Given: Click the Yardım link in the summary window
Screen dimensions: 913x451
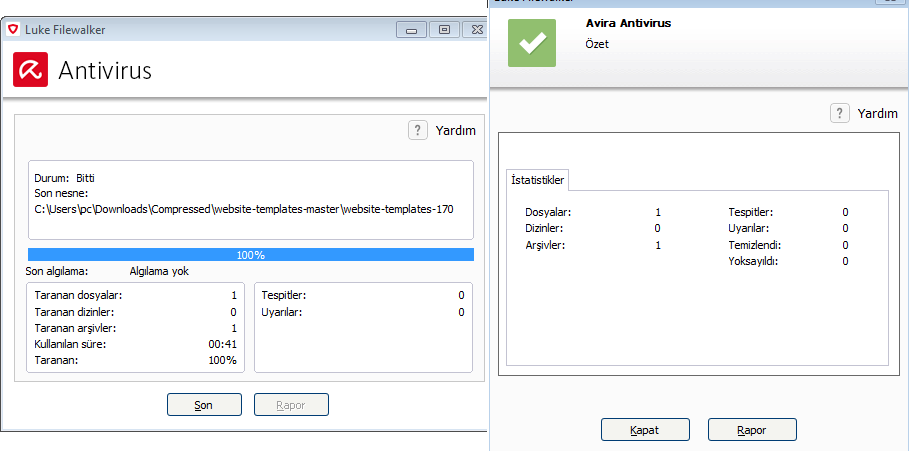Looking at the screenshot, I should (x=877, y=113).
